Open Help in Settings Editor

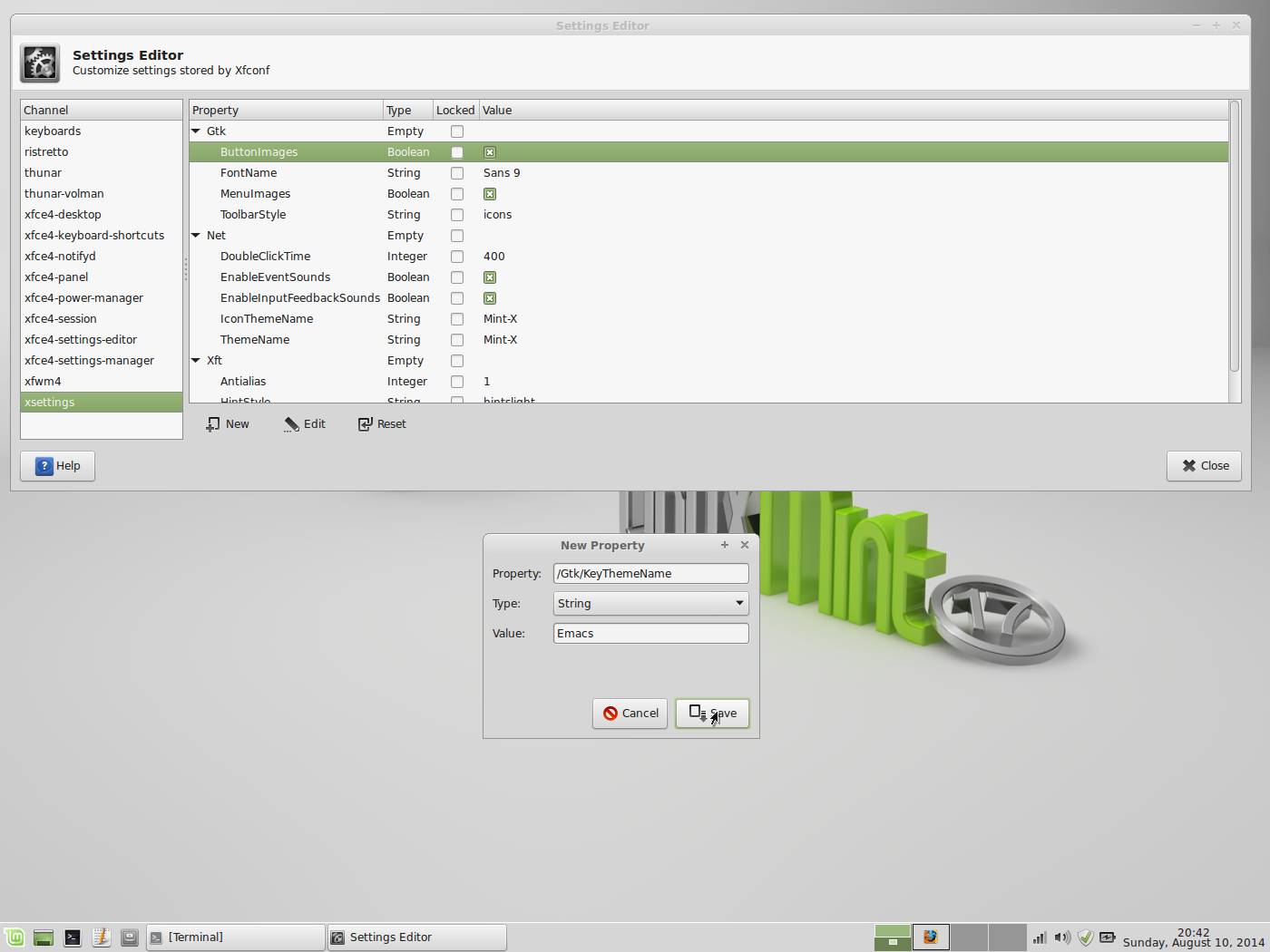point(58,466)
